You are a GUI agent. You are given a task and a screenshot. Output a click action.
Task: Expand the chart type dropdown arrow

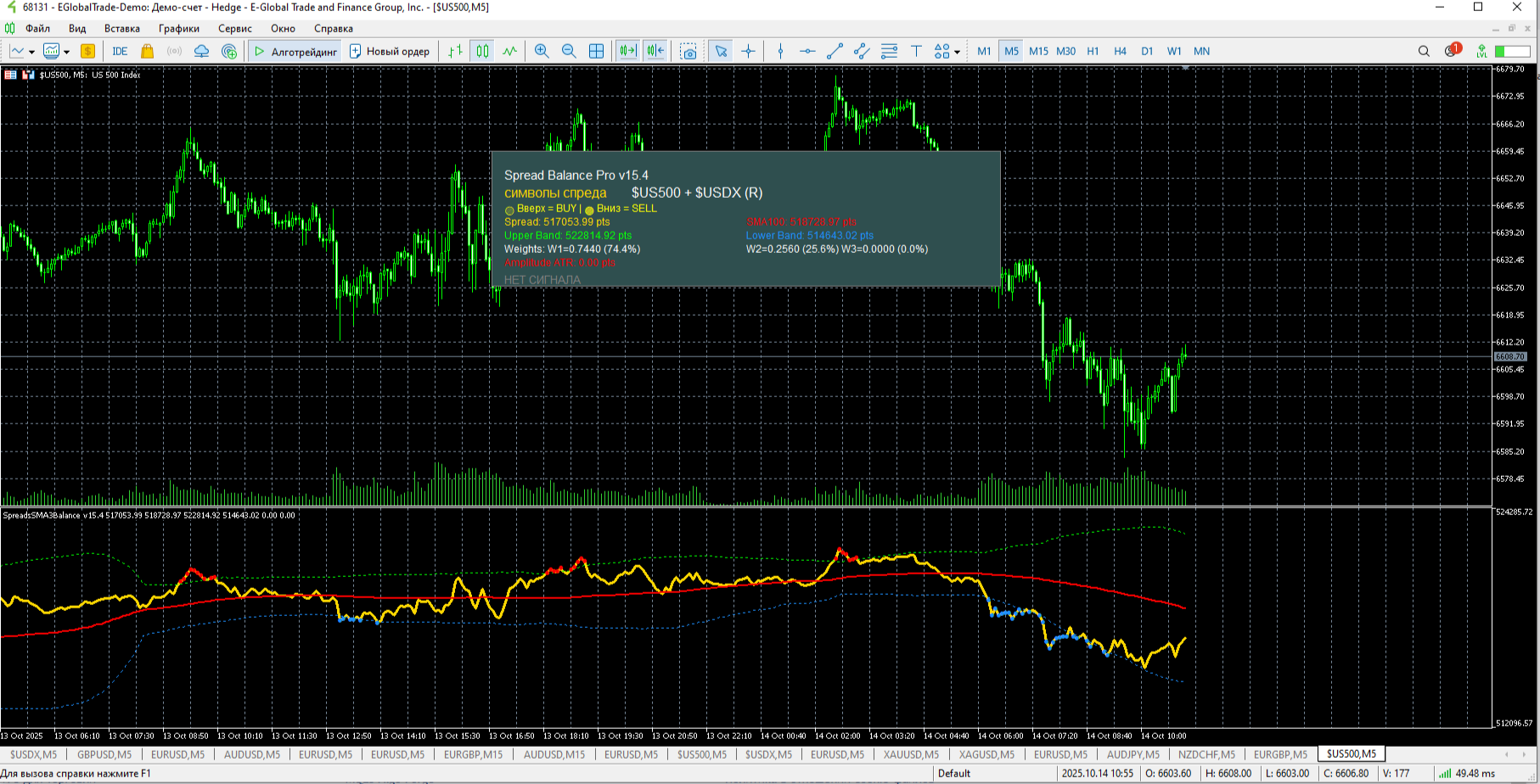31,52
